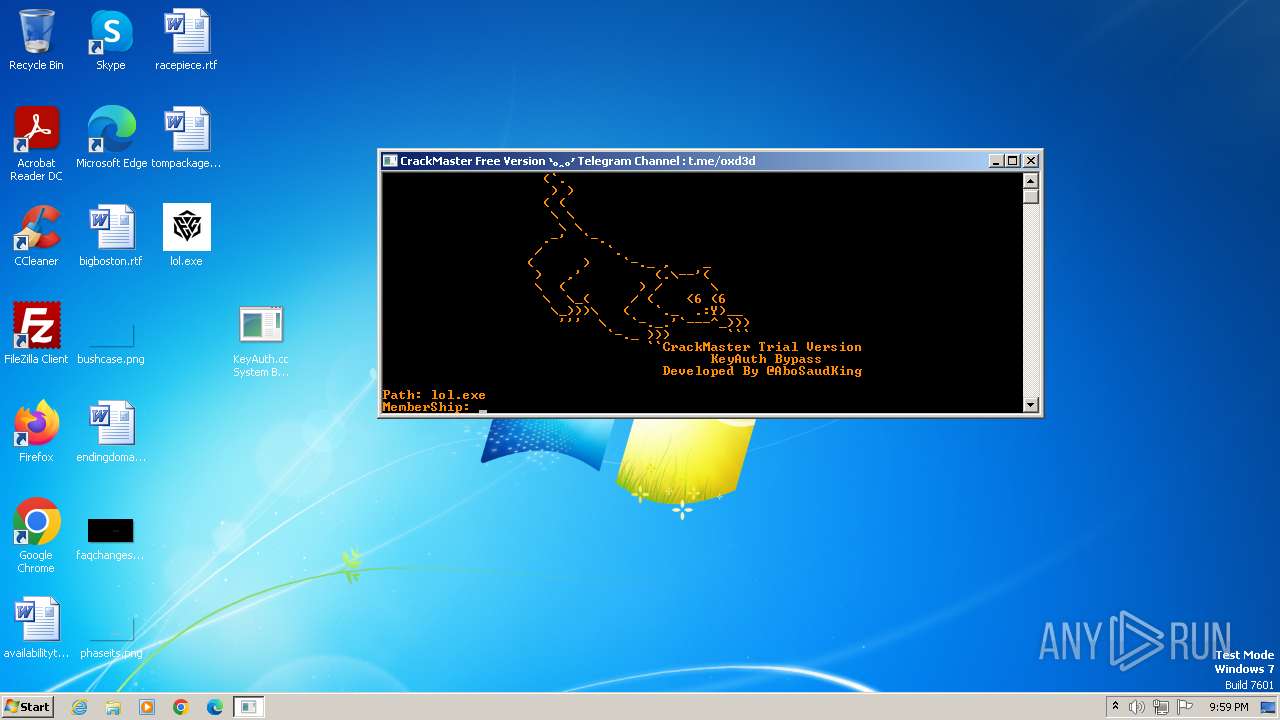Show hidden tray icons arrow

(x=1115, y=707)
